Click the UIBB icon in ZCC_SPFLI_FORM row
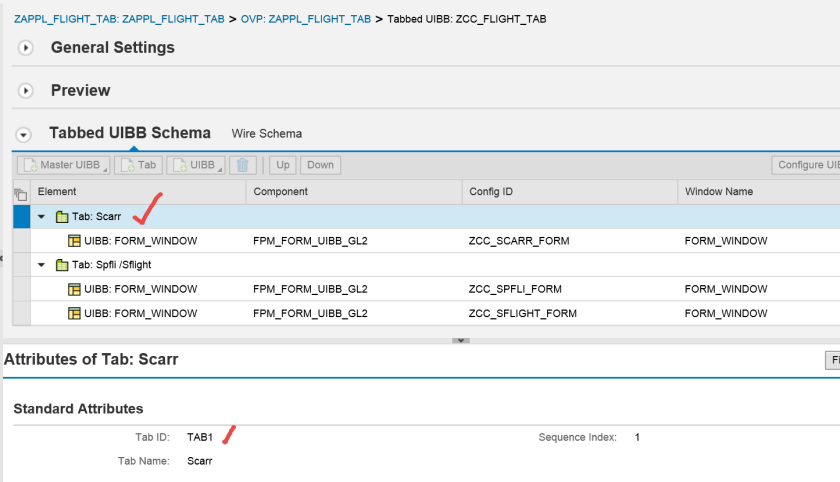This screenshot has width=840, height=482. click(x=74, y=289)
